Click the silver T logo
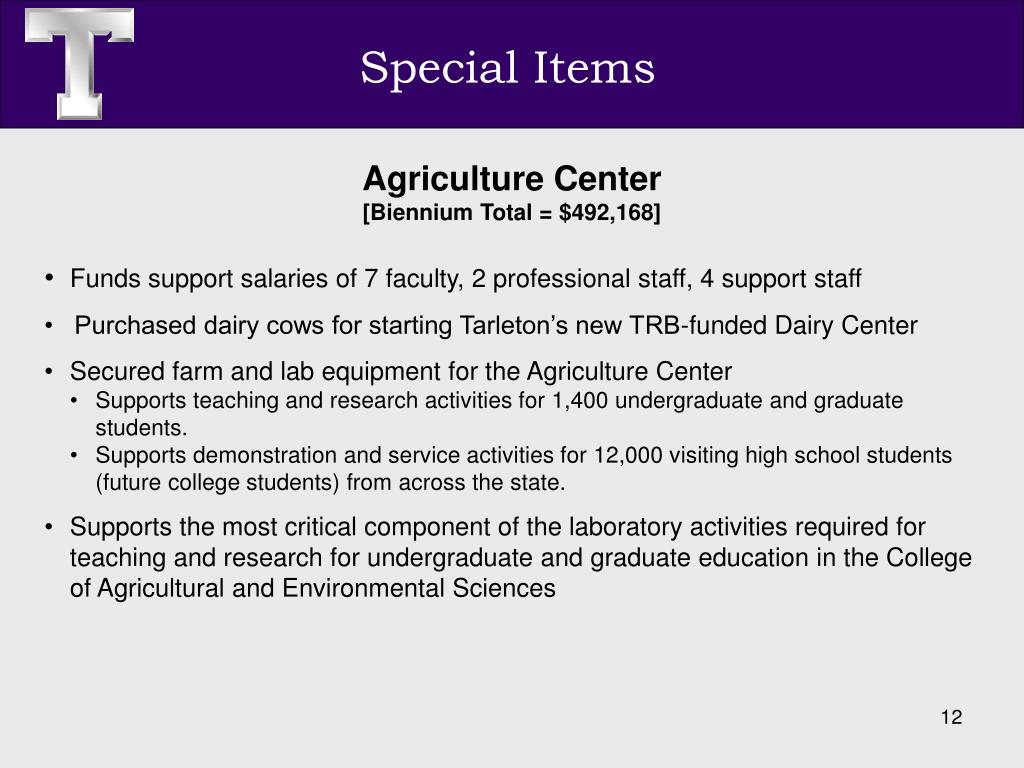This screenshot has width=1024, height=768. coord(79,63)
